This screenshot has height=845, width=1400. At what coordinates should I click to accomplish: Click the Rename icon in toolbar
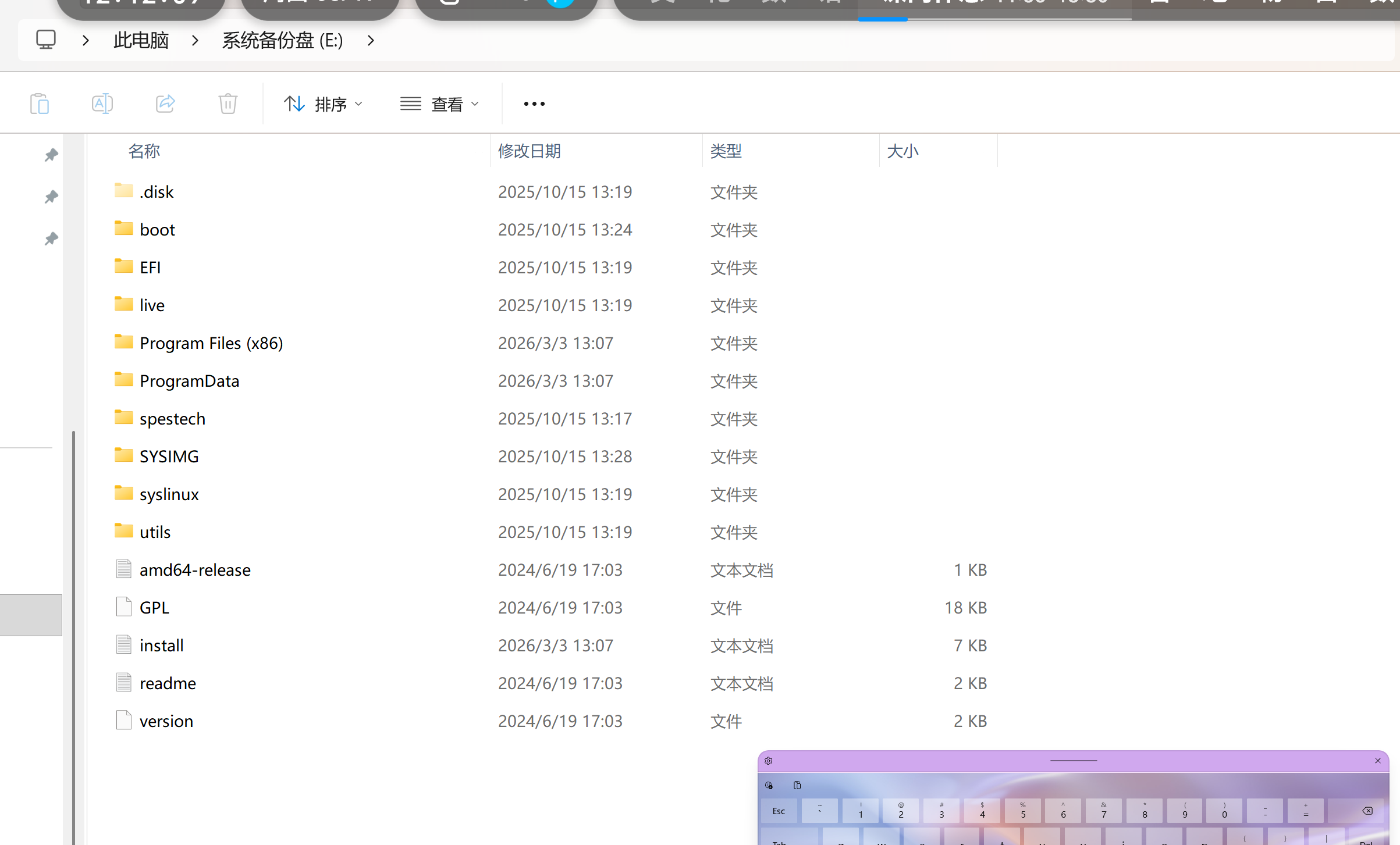click(x=102, y=104)
